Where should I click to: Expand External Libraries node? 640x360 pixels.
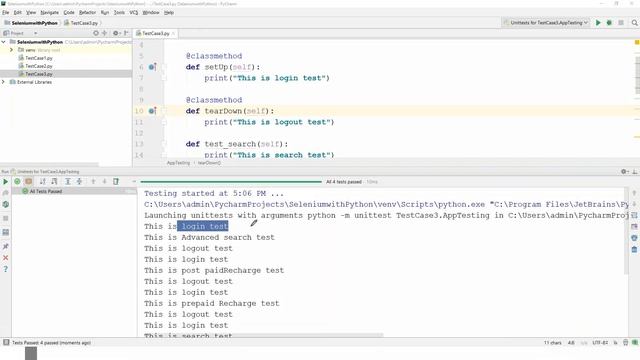[x=4, y=82]
